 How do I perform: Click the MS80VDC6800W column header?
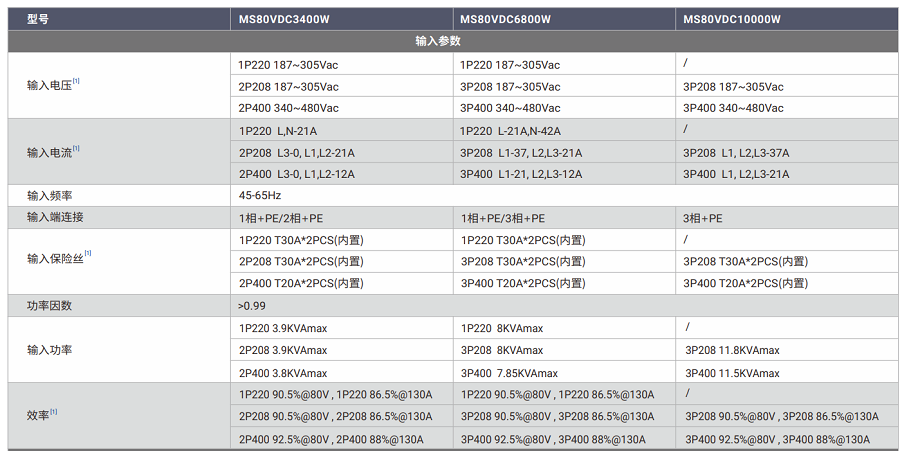click(x=505, y=20)
